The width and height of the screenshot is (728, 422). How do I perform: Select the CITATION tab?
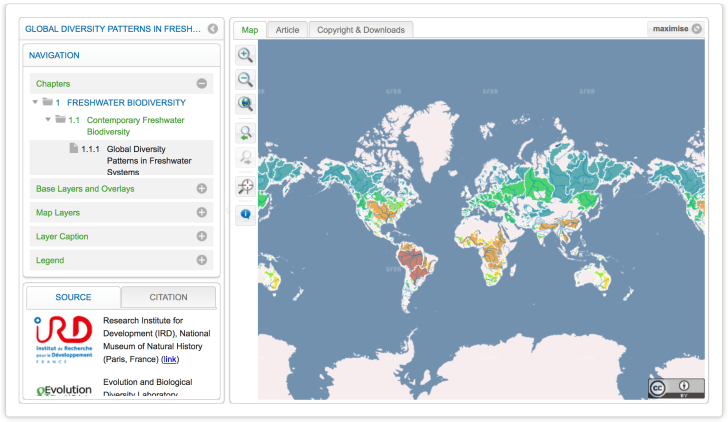click(169, 297)
